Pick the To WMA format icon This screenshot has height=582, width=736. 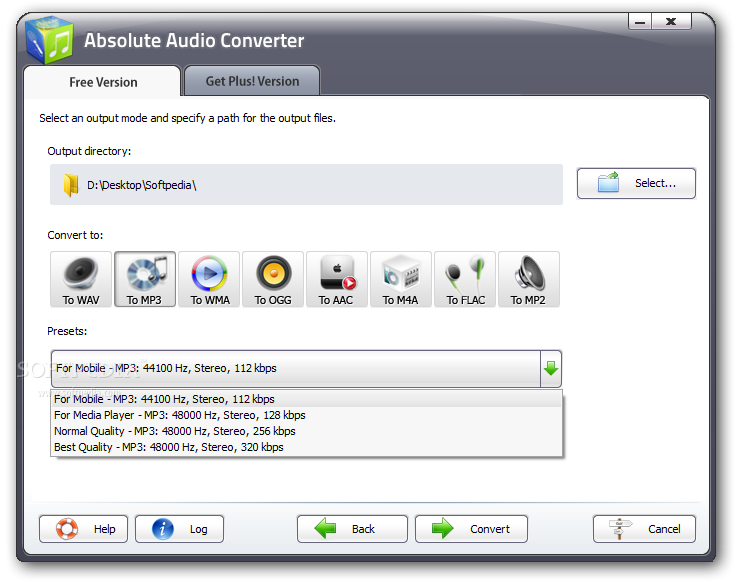tap(209, 279)
